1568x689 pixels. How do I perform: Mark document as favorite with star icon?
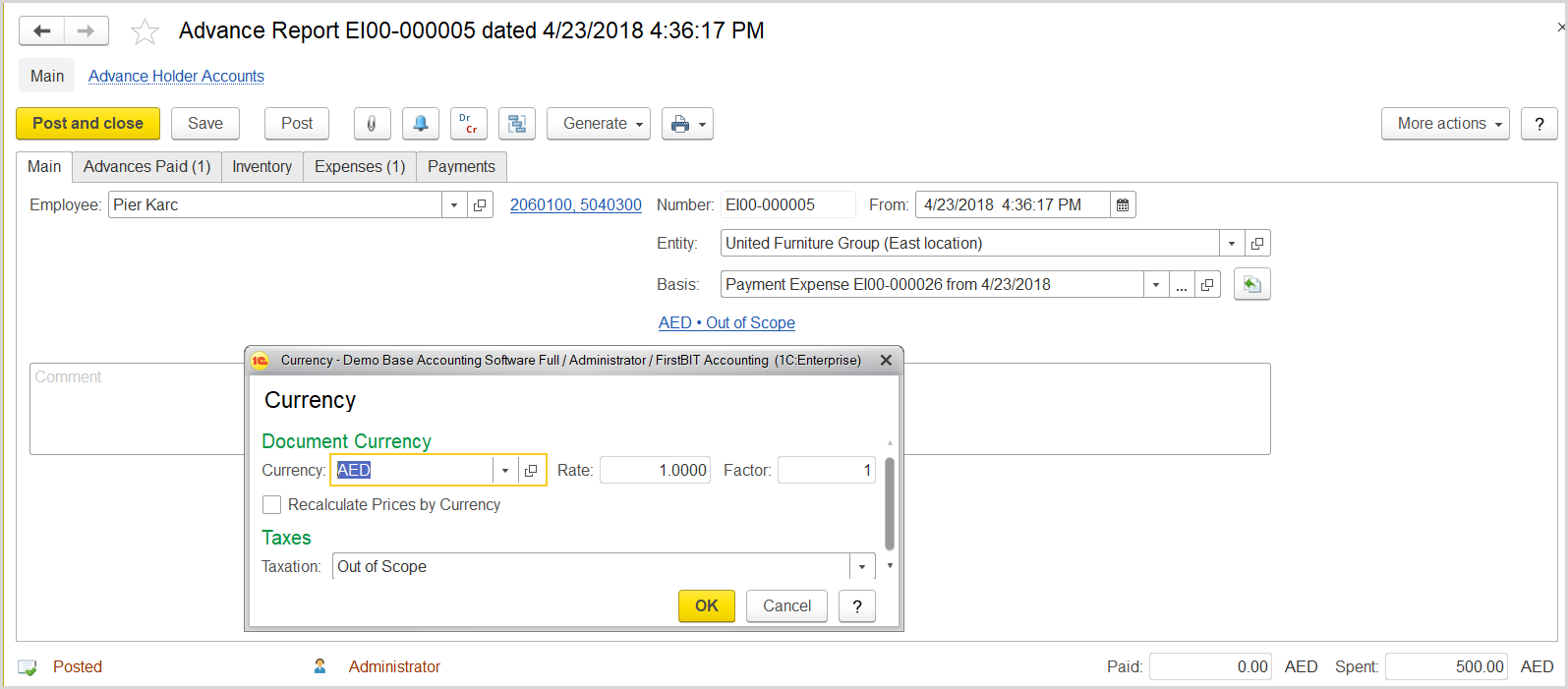point(145,31)
